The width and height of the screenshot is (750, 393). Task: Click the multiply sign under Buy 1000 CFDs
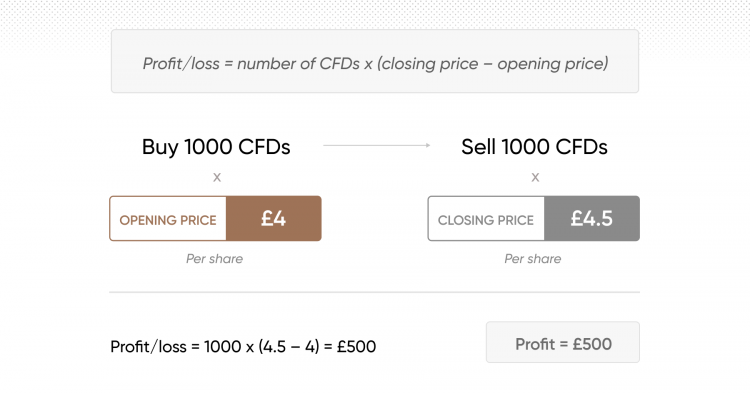click(217, 177)
